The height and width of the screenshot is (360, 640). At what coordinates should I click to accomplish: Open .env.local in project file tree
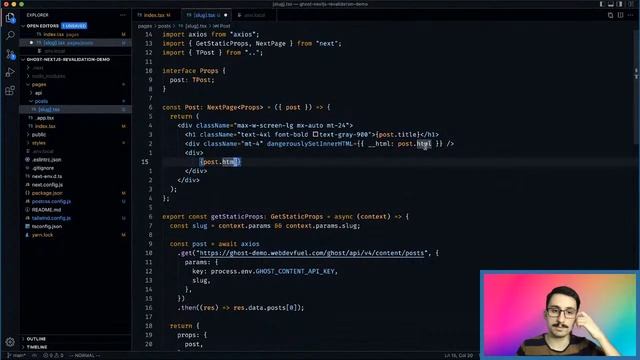pos(76,151)
